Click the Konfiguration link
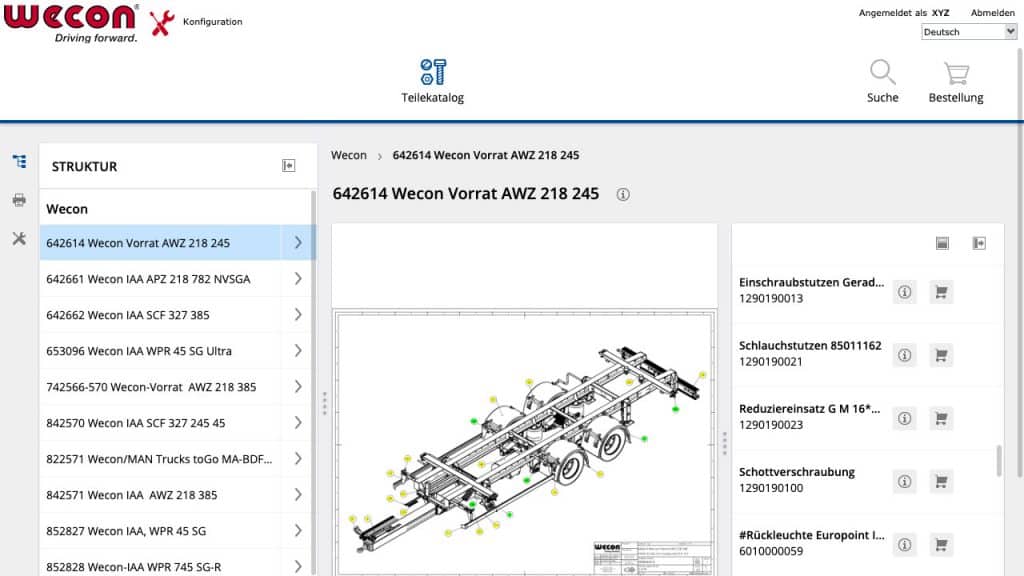Viewport: 1024px width, 576px height. (212, 22)
